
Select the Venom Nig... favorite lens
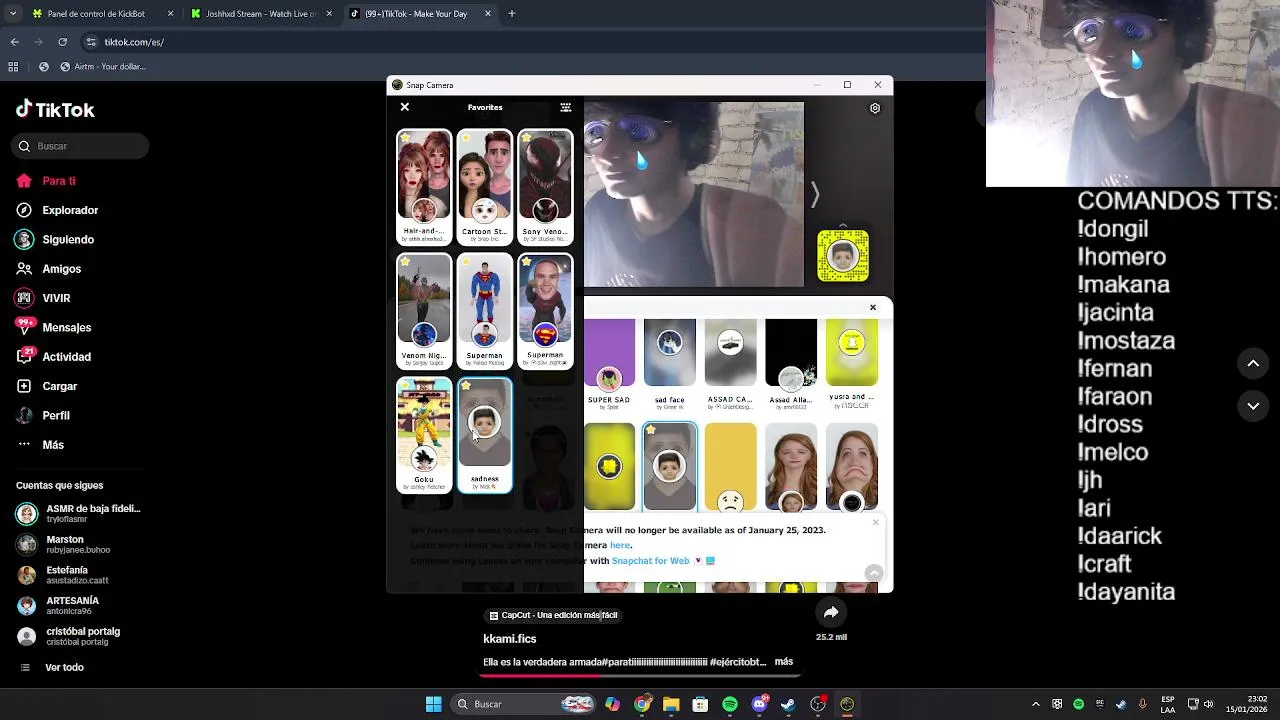coord(424,311)
